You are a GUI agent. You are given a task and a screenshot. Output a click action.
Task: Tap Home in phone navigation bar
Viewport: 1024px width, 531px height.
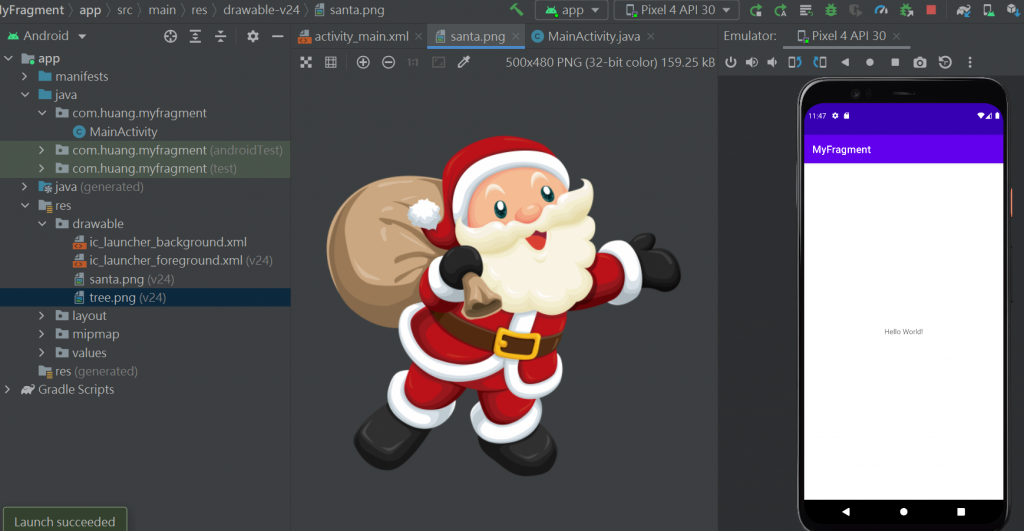tap(904, 511)
